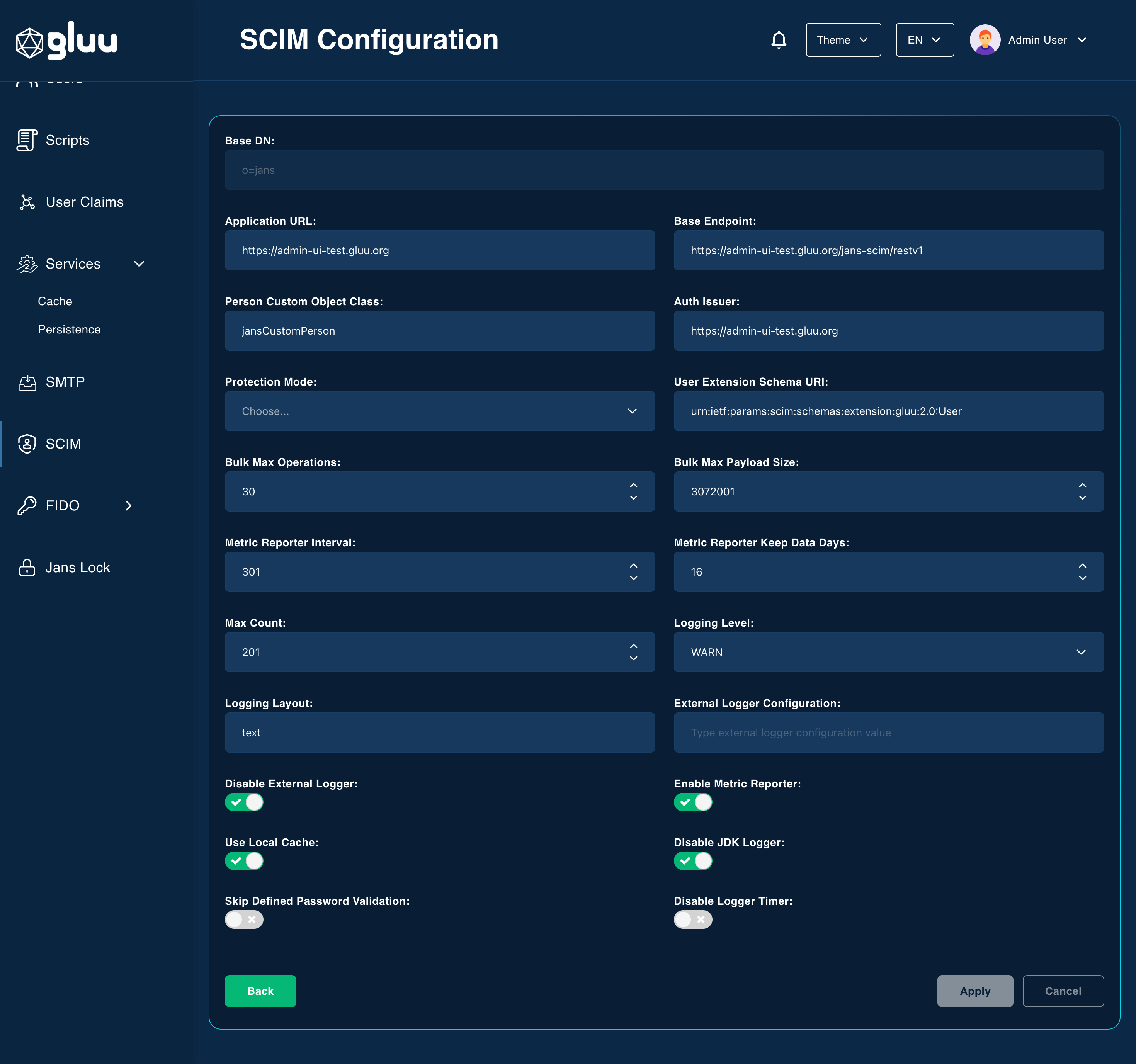The width and height of the screenshot is (1136, 1064).
Task: Go to User Claims page
Action: pos(85,202)
